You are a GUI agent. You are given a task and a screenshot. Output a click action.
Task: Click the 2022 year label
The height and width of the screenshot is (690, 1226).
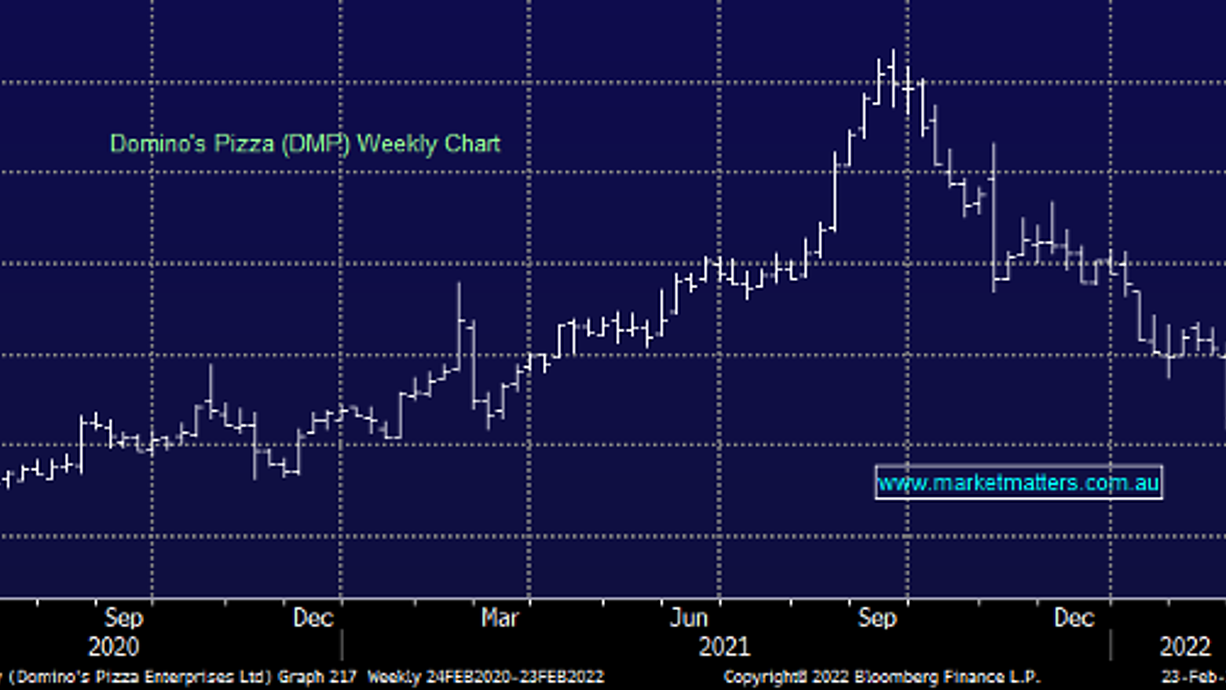pyautogui.click(x=1184, y=647)
